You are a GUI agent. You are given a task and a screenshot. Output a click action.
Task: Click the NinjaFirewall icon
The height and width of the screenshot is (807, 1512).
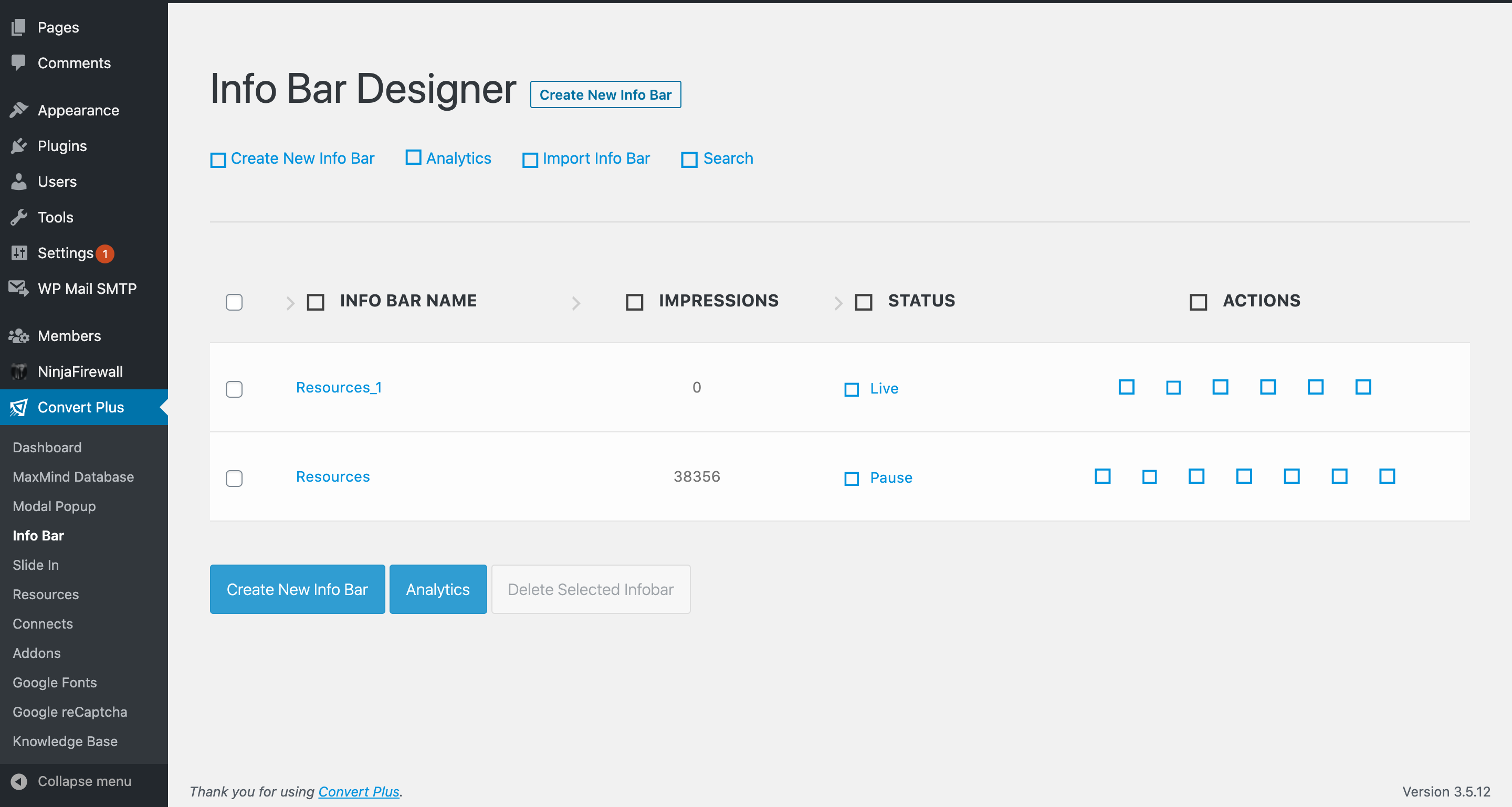[x=19, y=372]
